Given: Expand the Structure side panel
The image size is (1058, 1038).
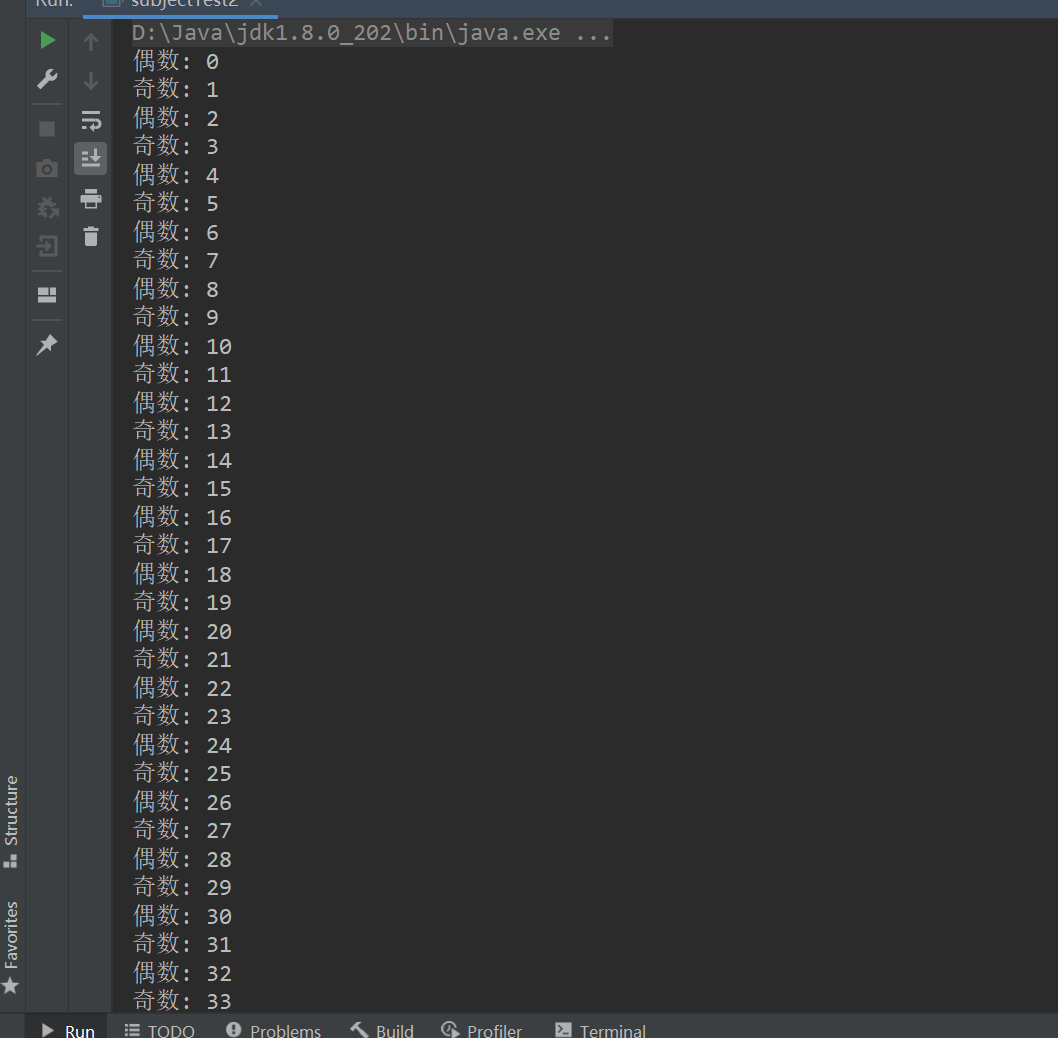Looking at the screenshot, I should coord(12,820).
